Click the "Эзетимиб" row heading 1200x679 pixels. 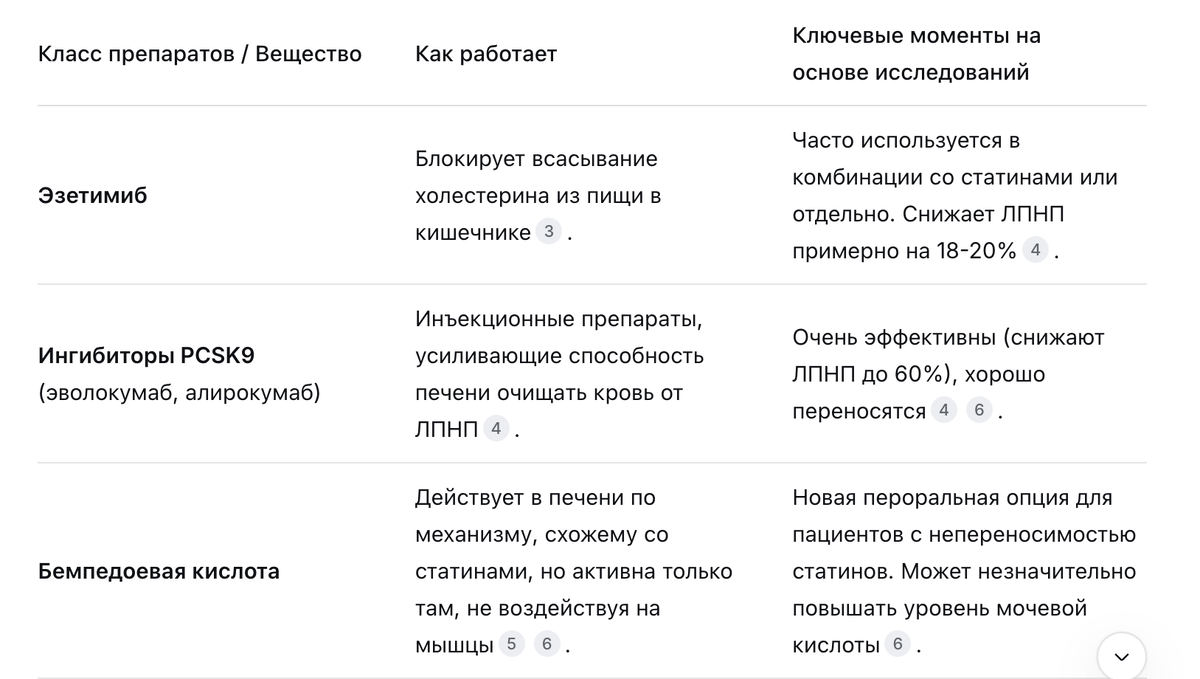click(92, 195)
